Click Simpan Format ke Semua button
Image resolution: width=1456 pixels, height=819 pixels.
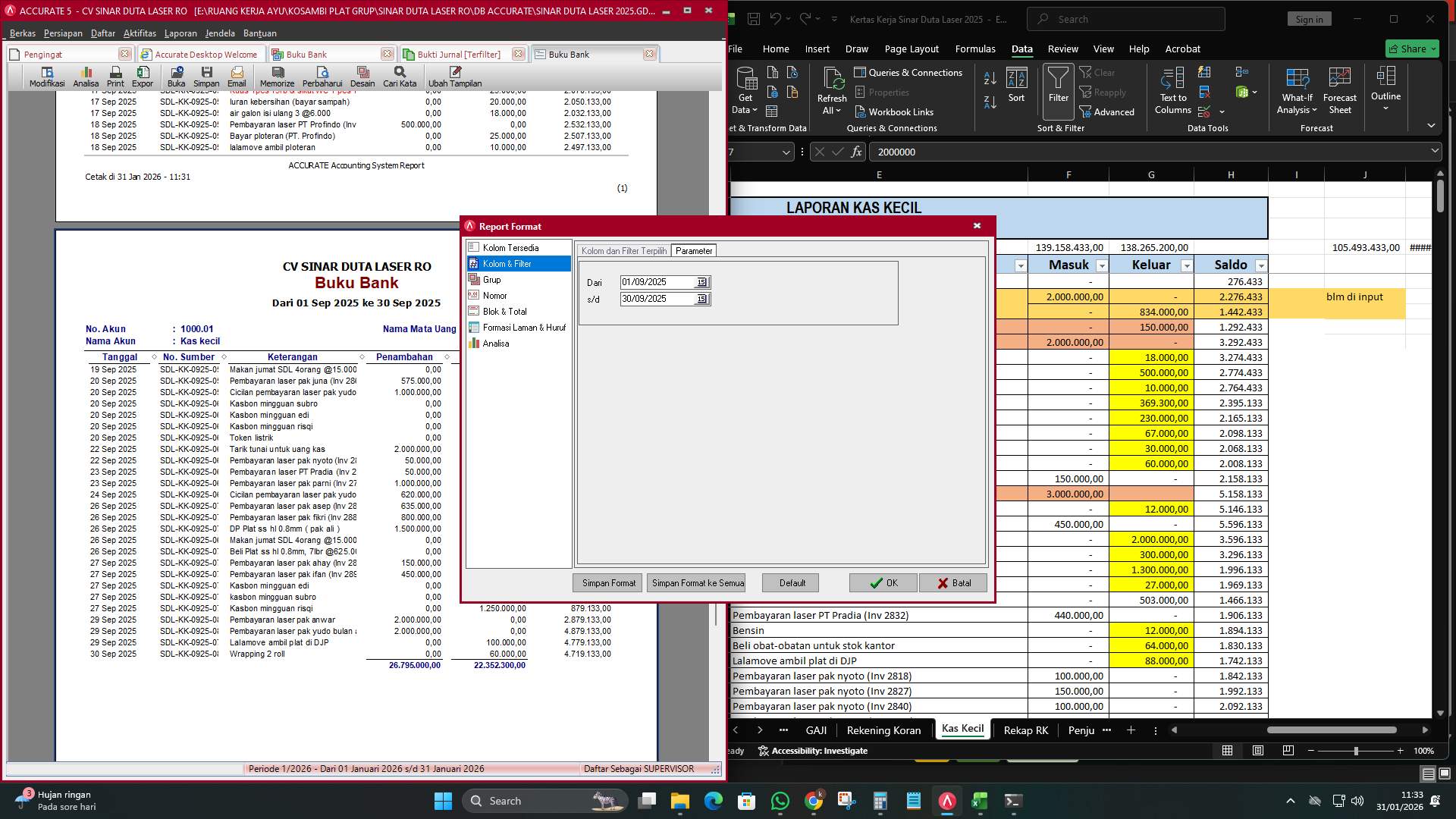pyautogui.click(x=695, y=582)
